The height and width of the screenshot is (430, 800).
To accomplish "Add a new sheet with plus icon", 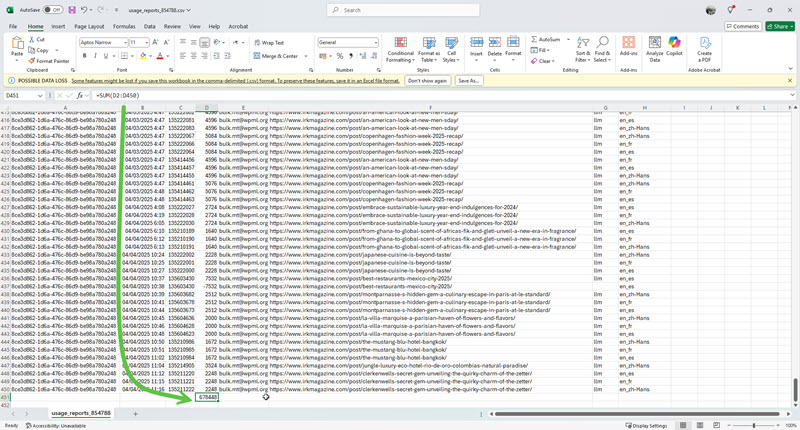I will tap(135, 414).
